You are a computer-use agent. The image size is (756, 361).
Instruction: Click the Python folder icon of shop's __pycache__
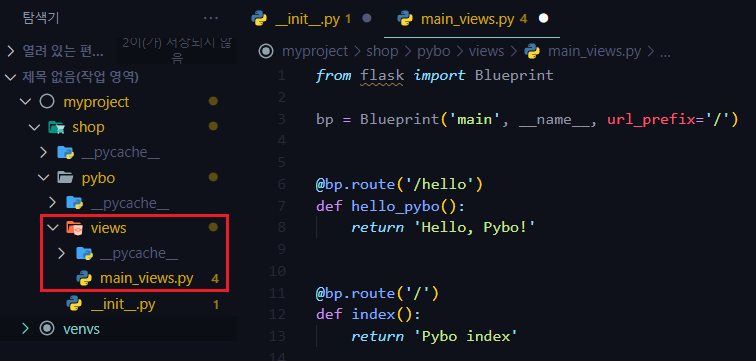pos(66,152)
